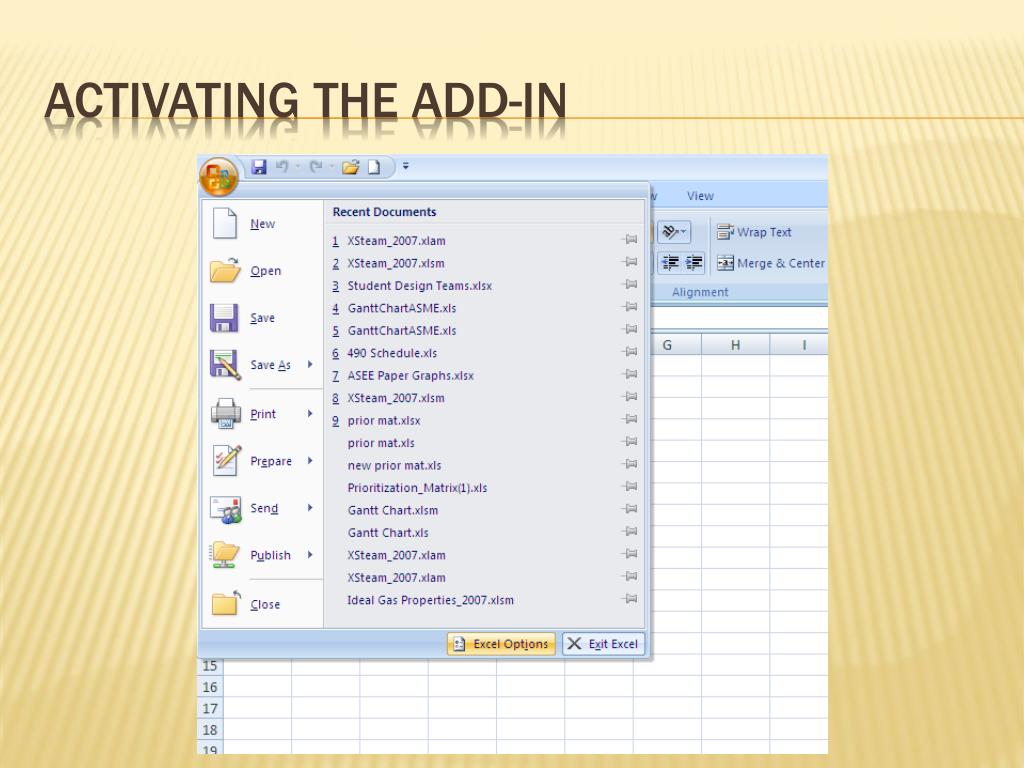Pin Ideal Gas Properties_2007.xlsm to the recent list
The width and height of the screenshot is (1024, 768).
click(630, 599)
